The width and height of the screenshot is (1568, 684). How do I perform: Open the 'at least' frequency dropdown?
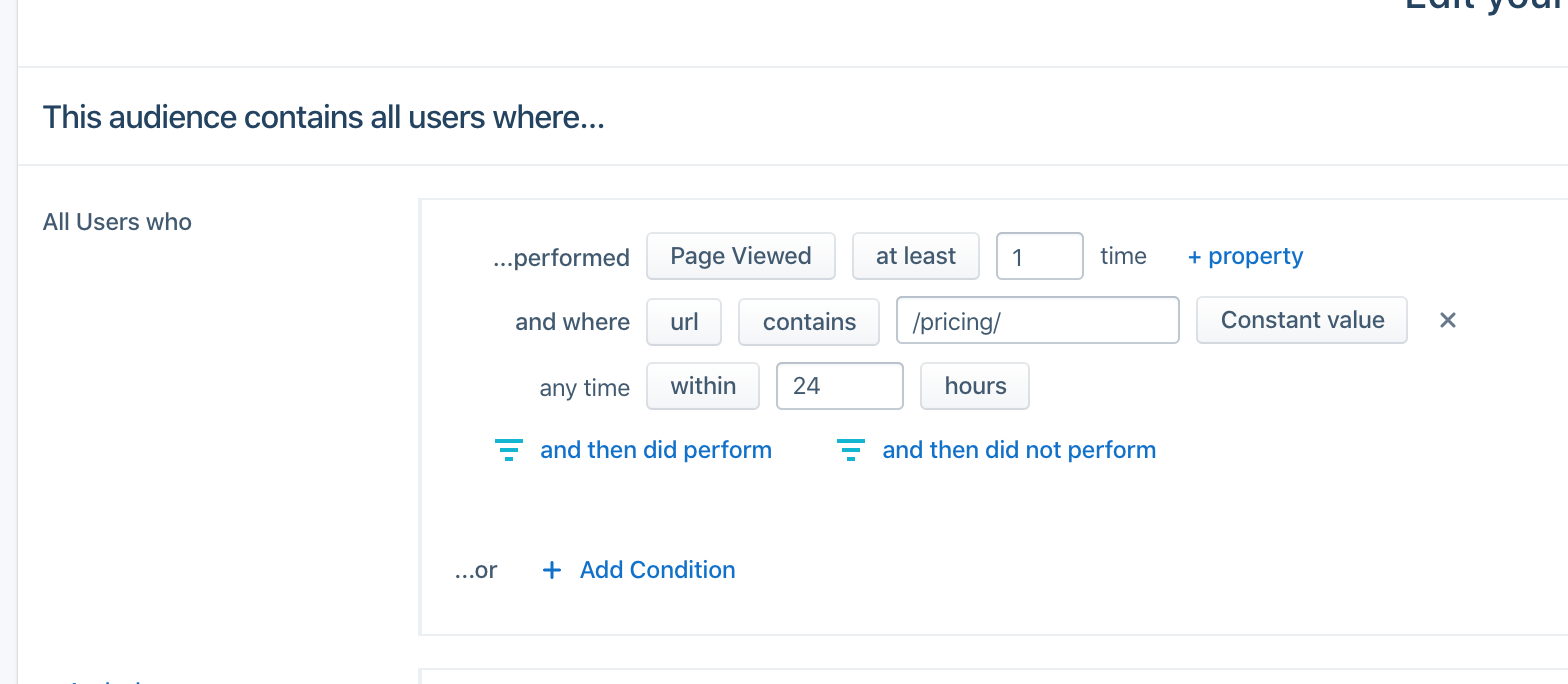tap(915, 256)
